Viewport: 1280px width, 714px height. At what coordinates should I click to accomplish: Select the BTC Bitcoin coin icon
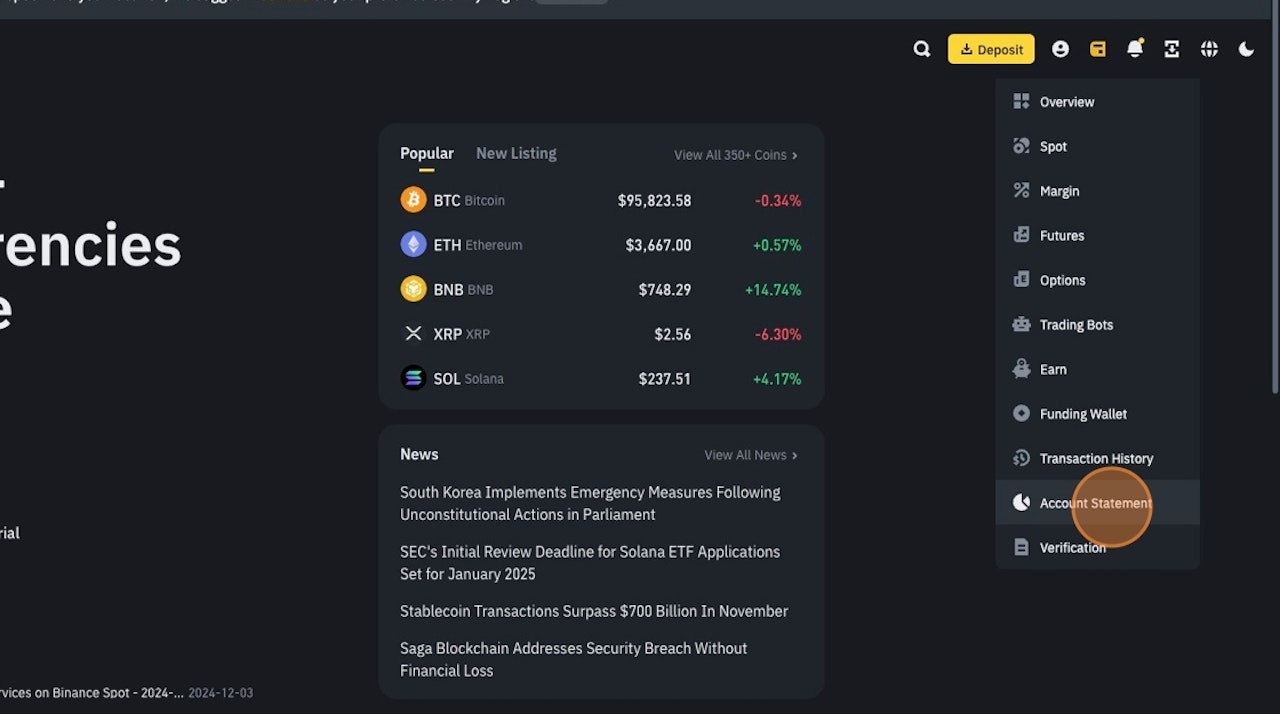pyautogui.click(x=413, y=199)
